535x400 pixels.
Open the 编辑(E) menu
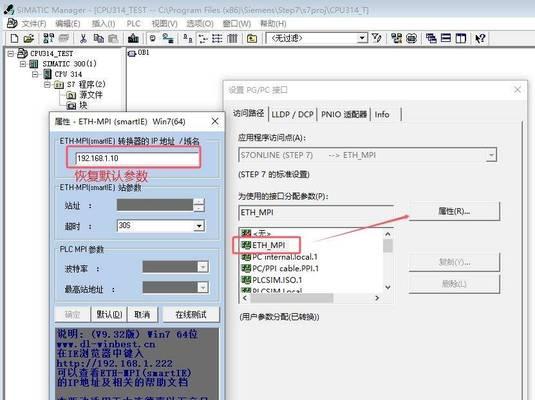coord(68,24)
